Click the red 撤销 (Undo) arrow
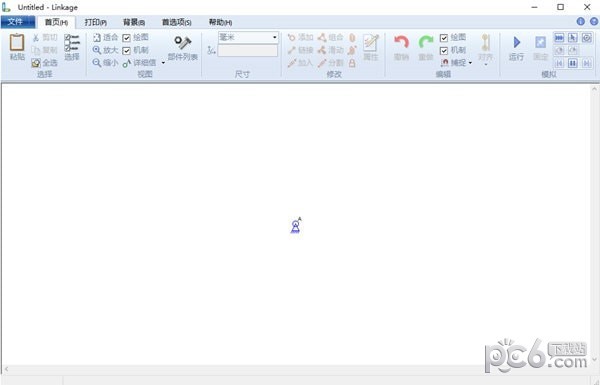The width and height of the screenshot is (600, 385). pyautogui.click(x=401, y=42)
